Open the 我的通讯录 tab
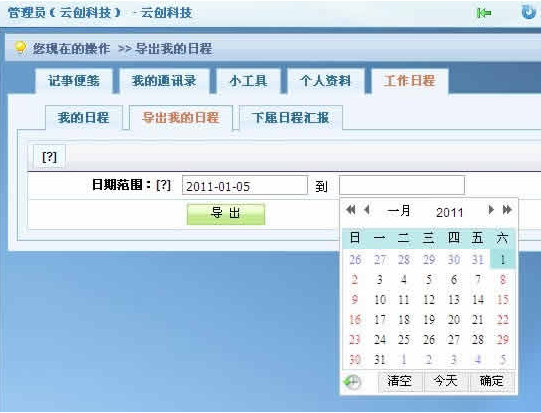This screenshot has height=413, width=541. pos(164,81)
